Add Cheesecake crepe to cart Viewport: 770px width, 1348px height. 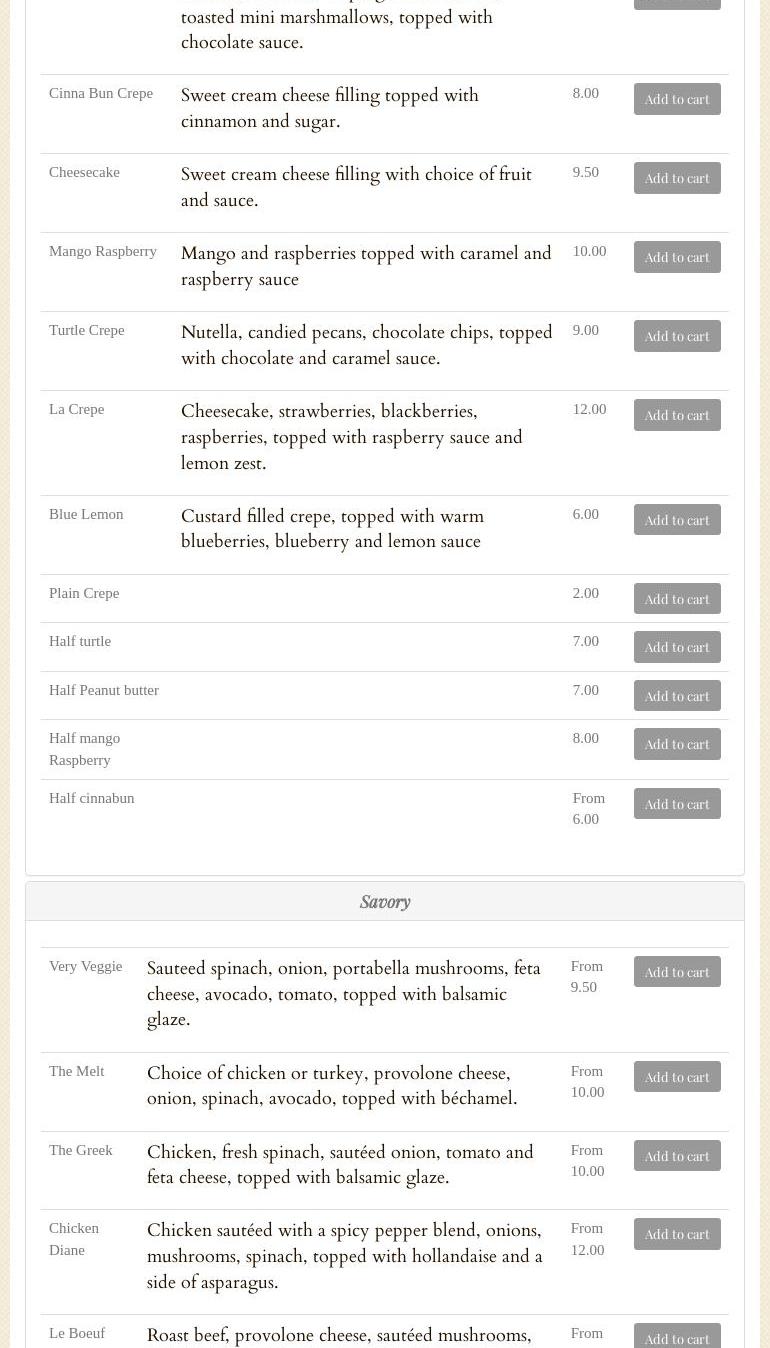[x=677, y=178]
